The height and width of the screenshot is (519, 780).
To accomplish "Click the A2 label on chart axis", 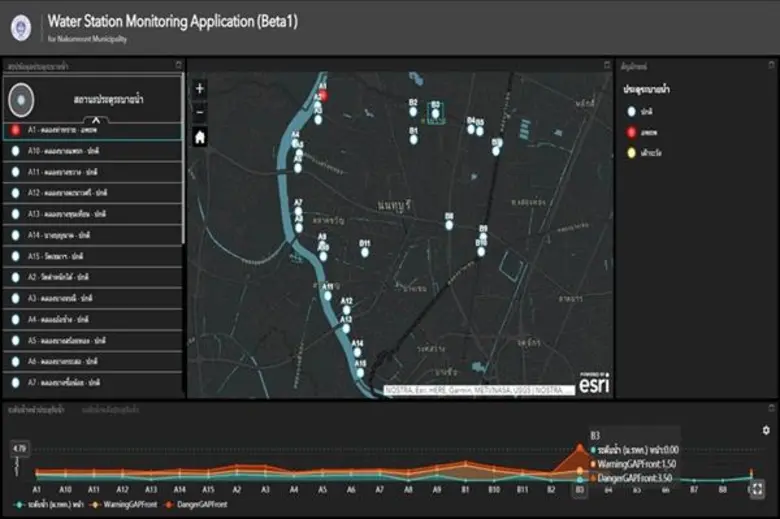I will (237, 490).
